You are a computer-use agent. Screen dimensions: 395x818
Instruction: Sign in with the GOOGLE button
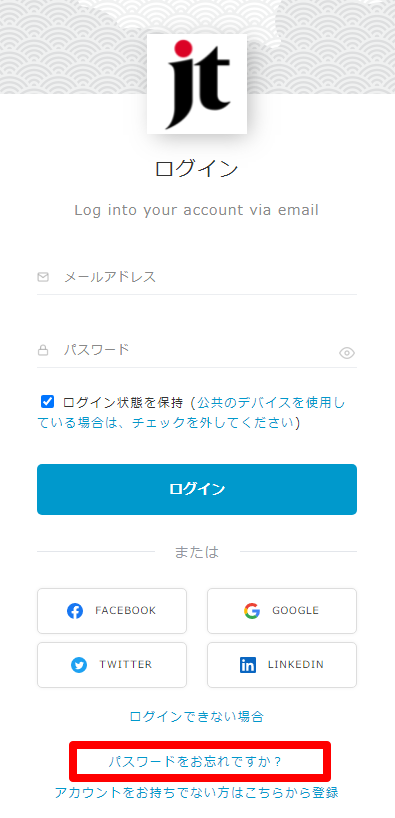pos(282,611)
